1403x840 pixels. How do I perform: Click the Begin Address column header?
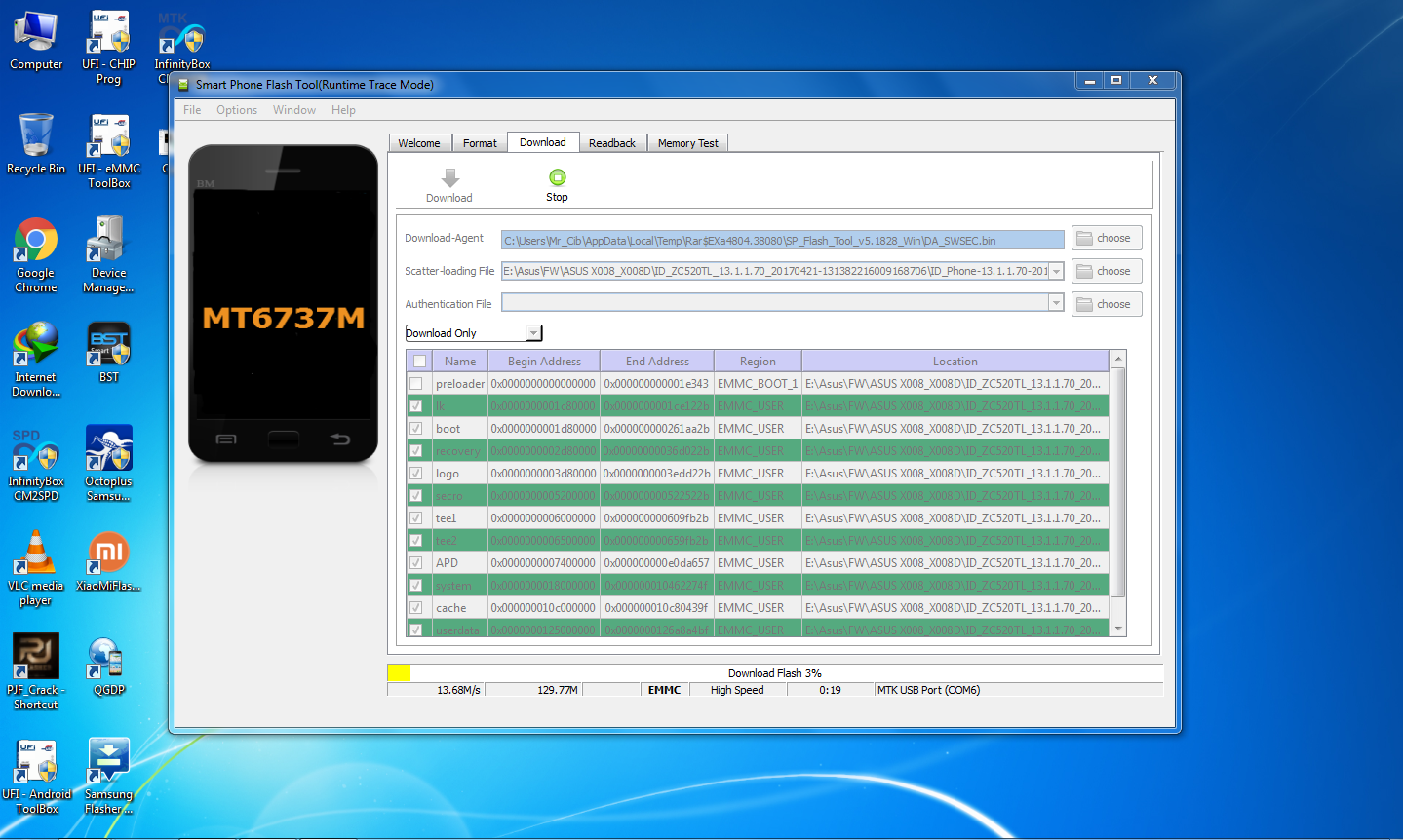(x=544, y=361)
